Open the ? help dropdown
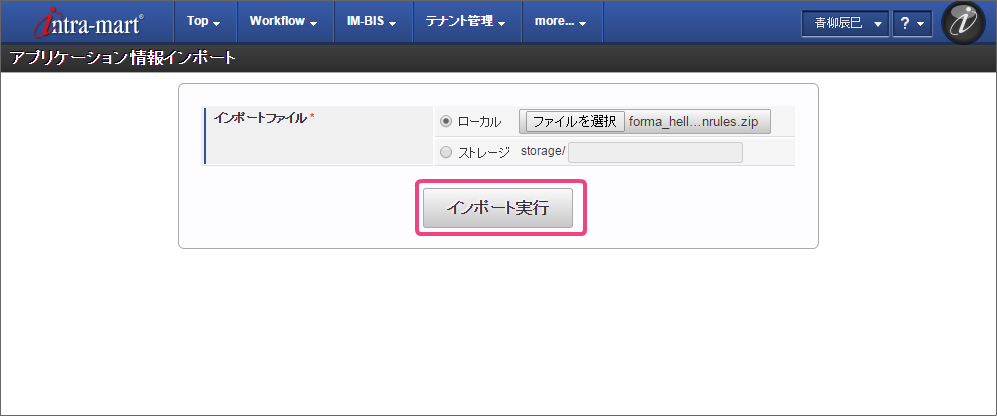This screenshot has width=997, height=416. tap(912, 24)
